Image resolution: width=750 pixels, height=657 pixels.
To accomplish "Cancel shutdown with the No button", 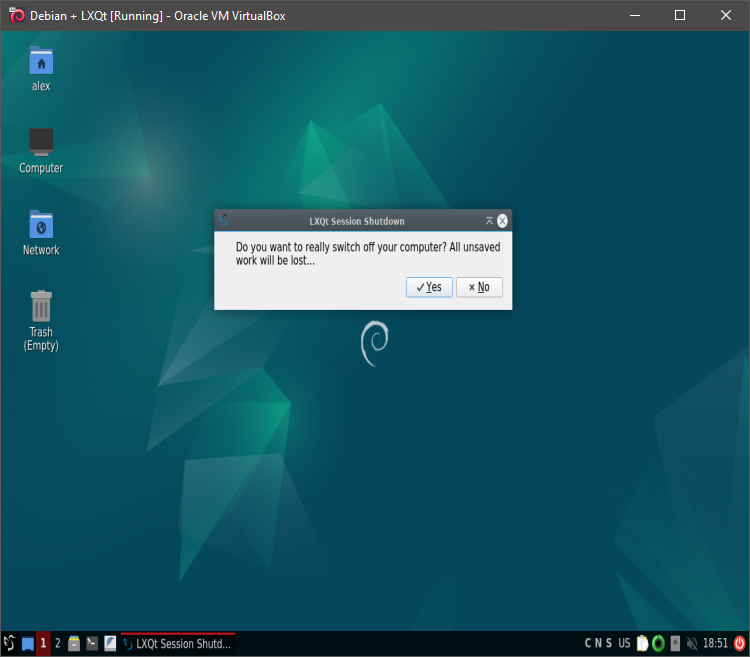I will coord(479,287).
